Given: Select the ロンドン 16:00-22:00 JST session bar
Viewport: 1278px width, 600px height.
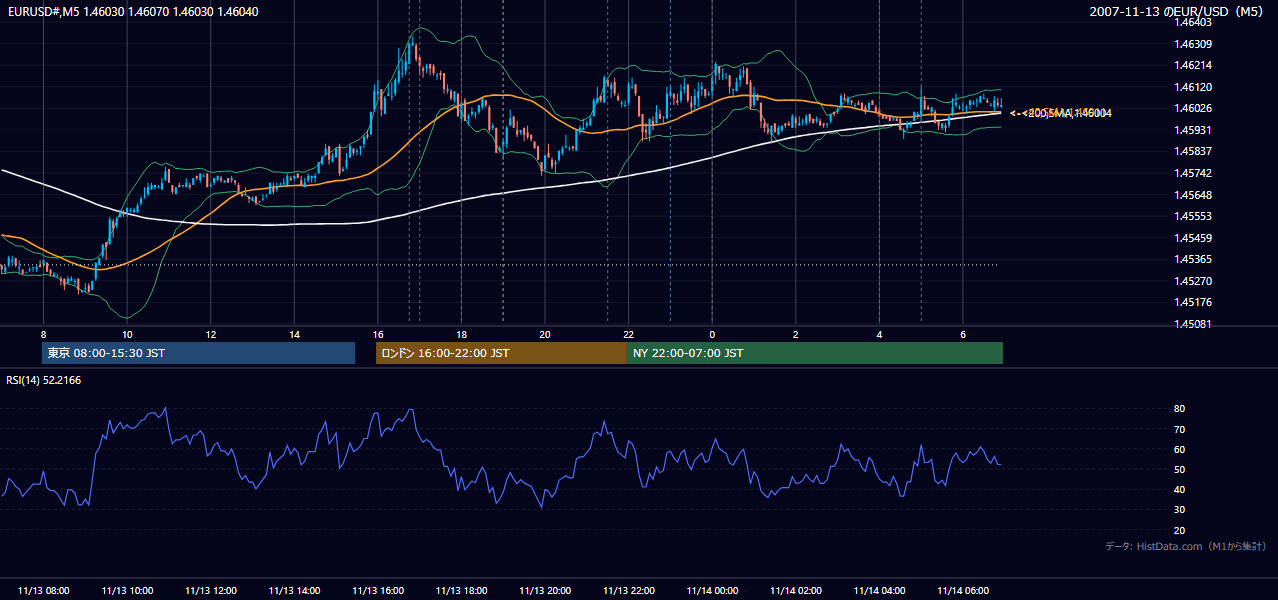Looking at the screenshot, I should (x=501, y=353).
